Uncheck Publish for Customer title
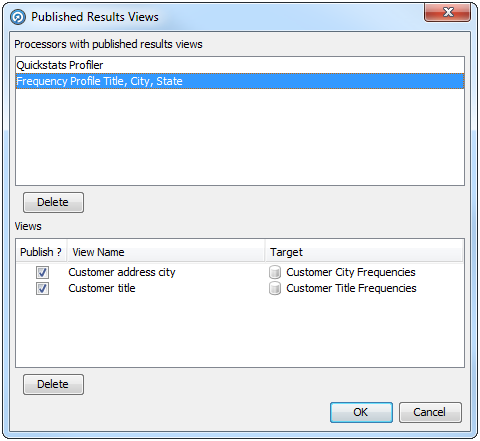This screenshot has width=480, height=441. [42, 288]
